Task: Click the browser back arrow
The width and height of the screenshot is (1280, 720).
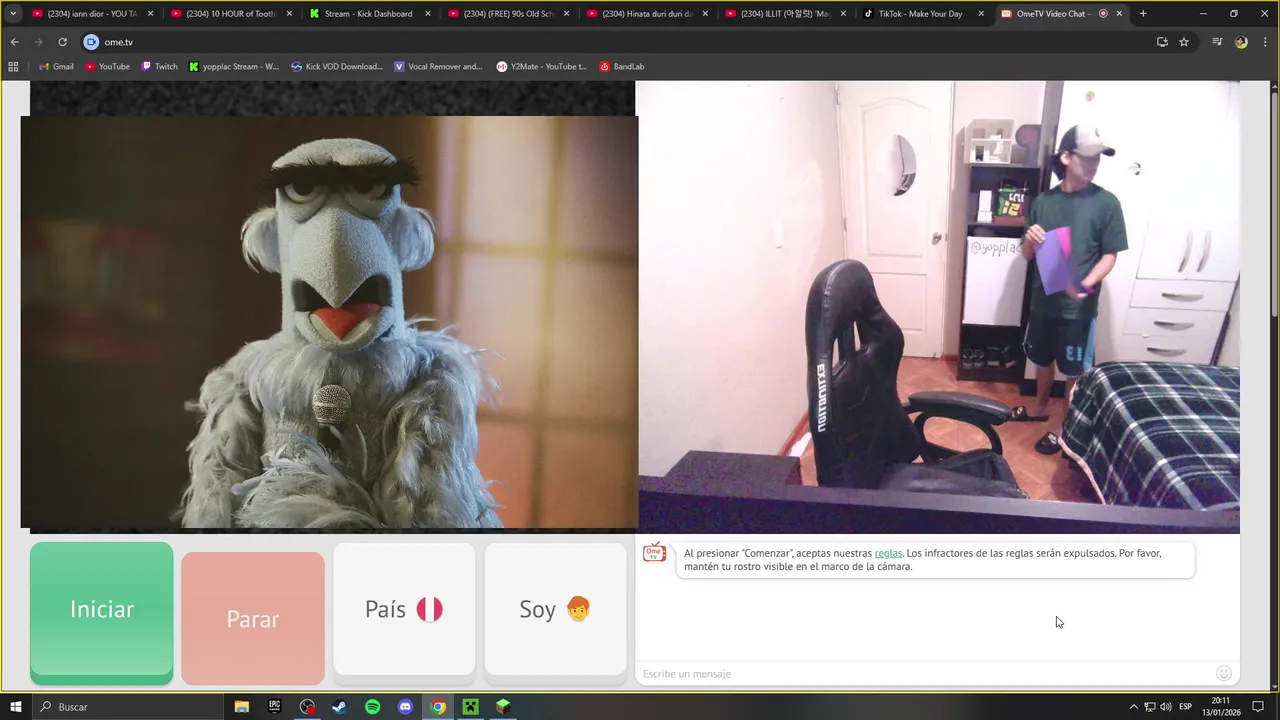Action: pos(15,42)
